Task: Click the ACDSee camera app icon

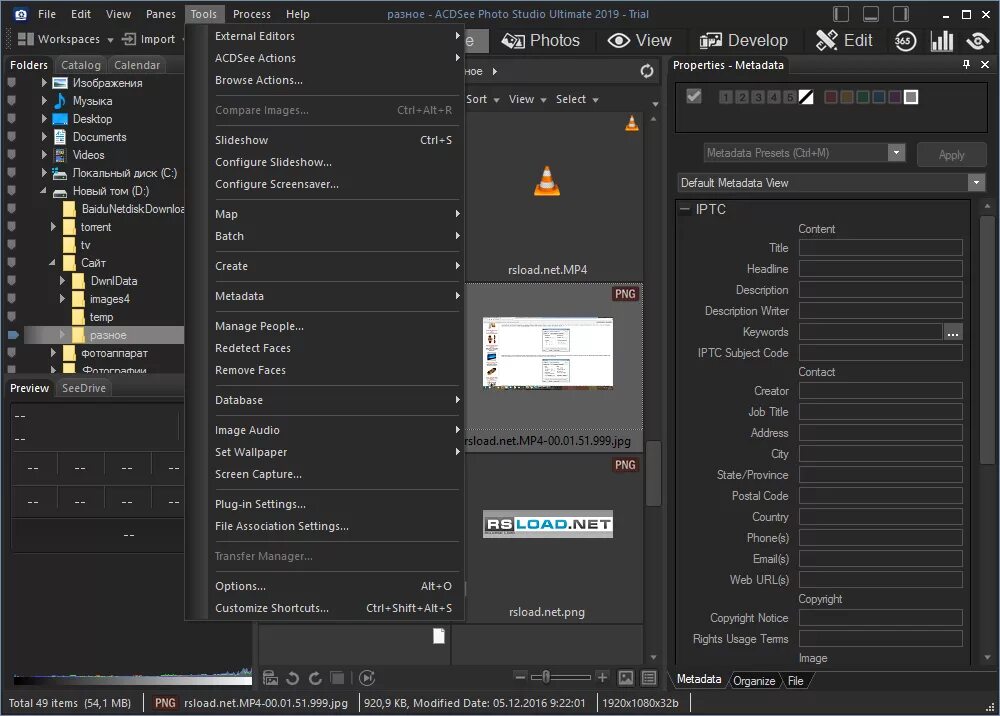Action: click(20, 14)
